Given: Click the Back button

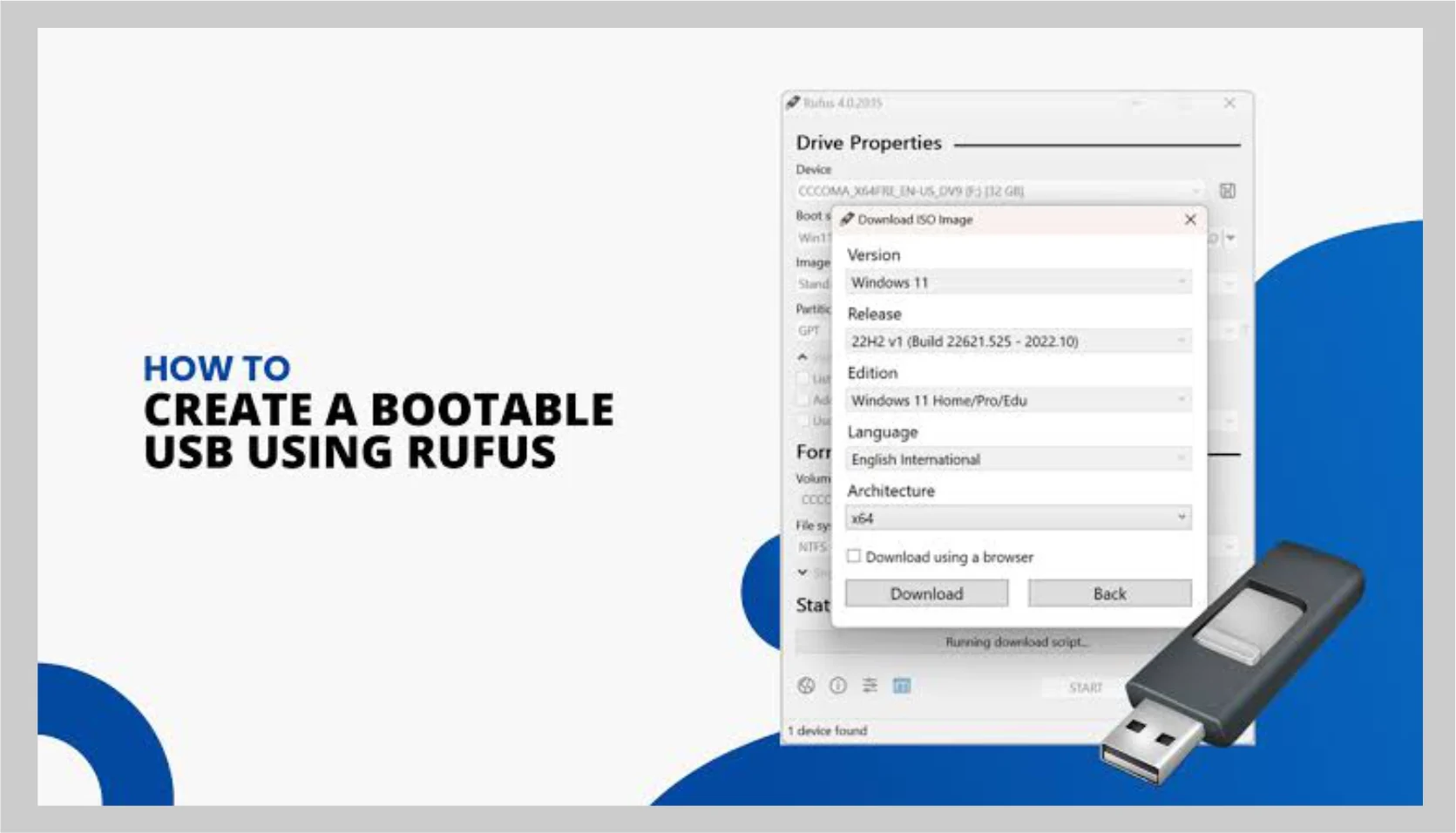Looking at the screenshot, I should click(1109, 593).
